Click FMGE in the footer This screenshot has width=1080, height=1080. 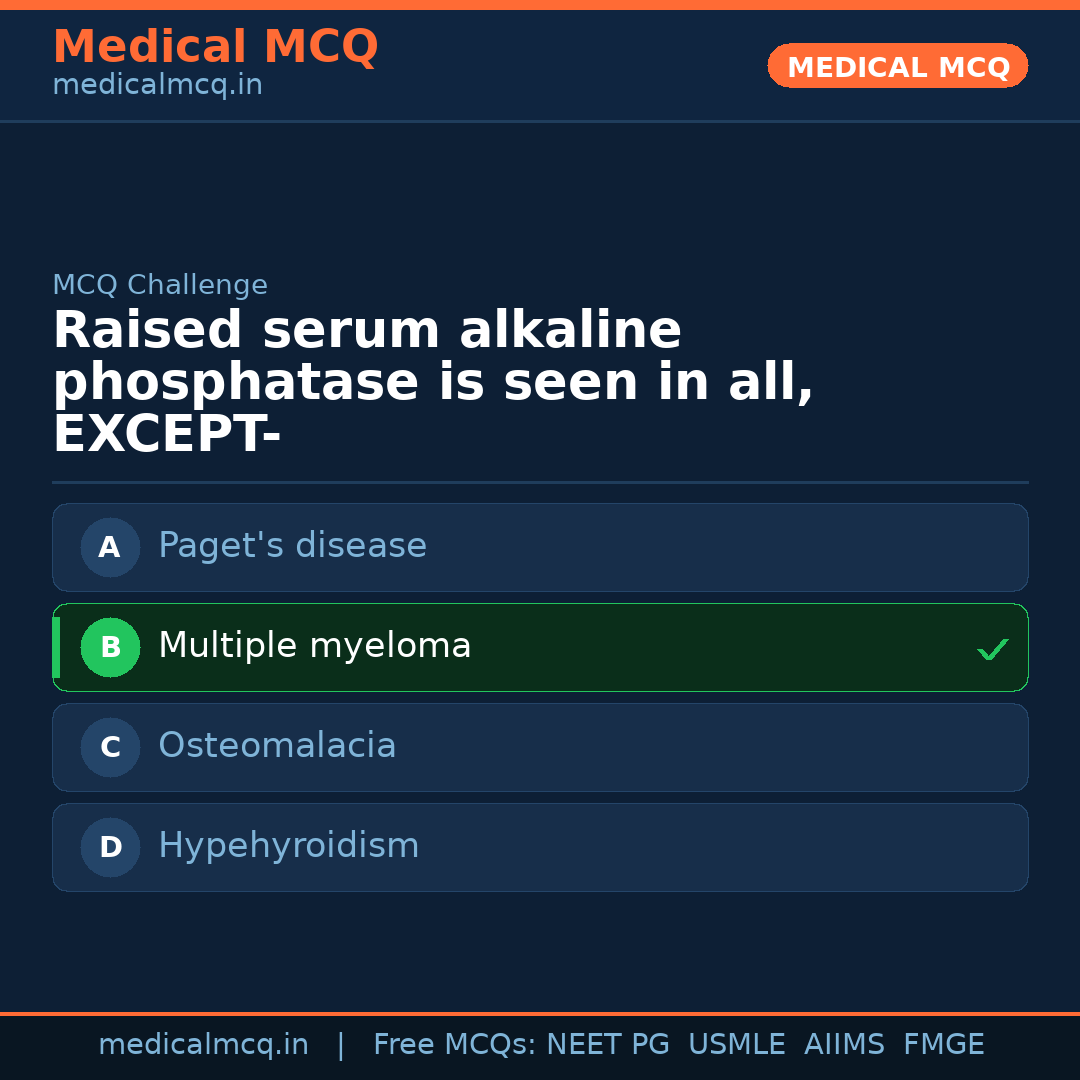(x=943, y=1045)
